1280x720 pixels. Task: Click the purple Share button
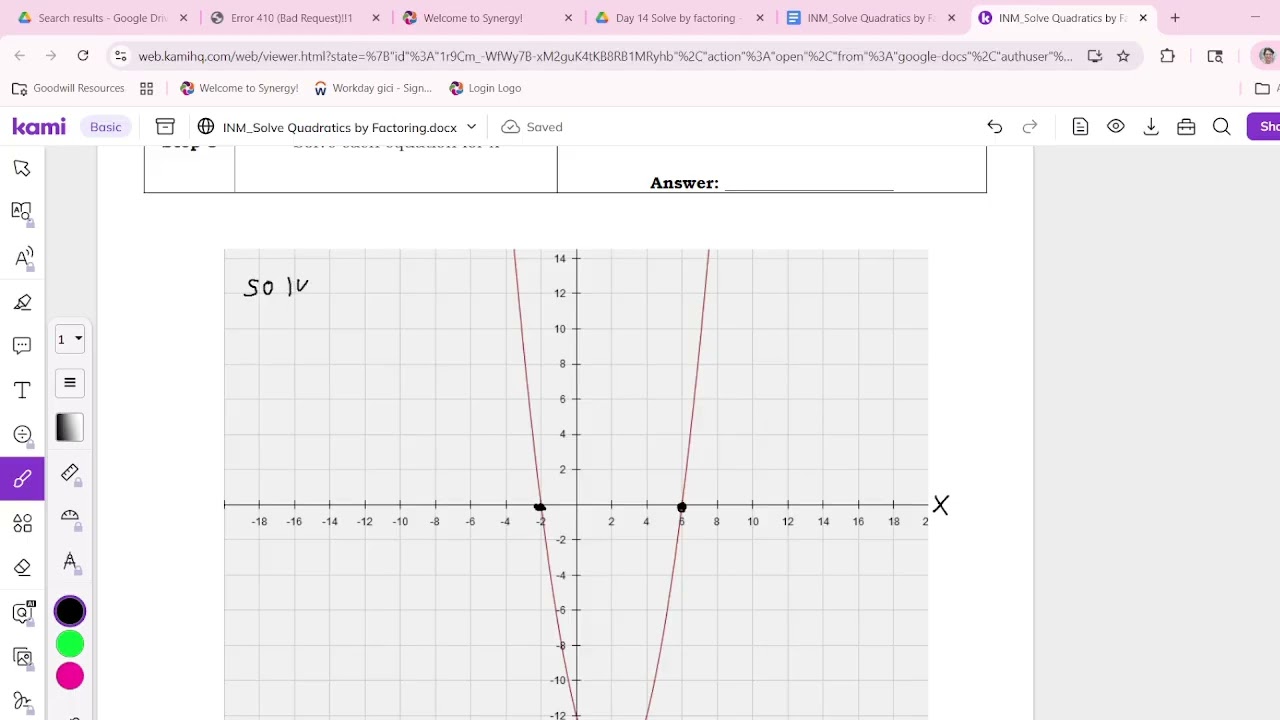1264,127
